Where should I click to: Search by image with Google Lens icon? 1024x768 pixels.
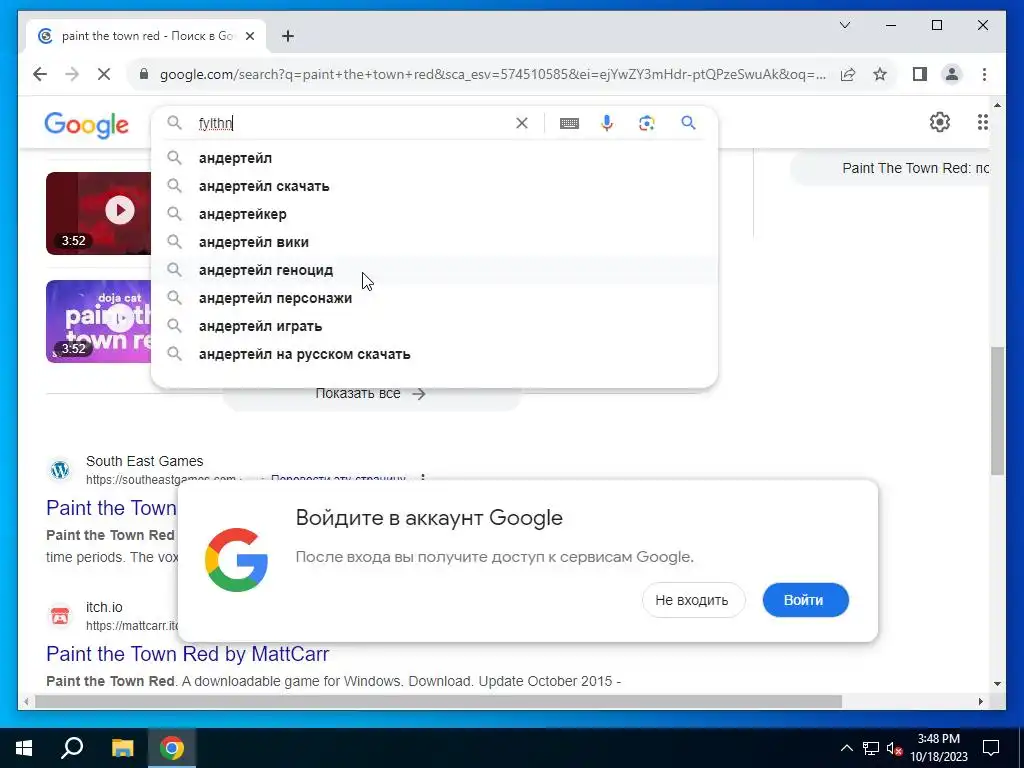[x=647, y=123]
